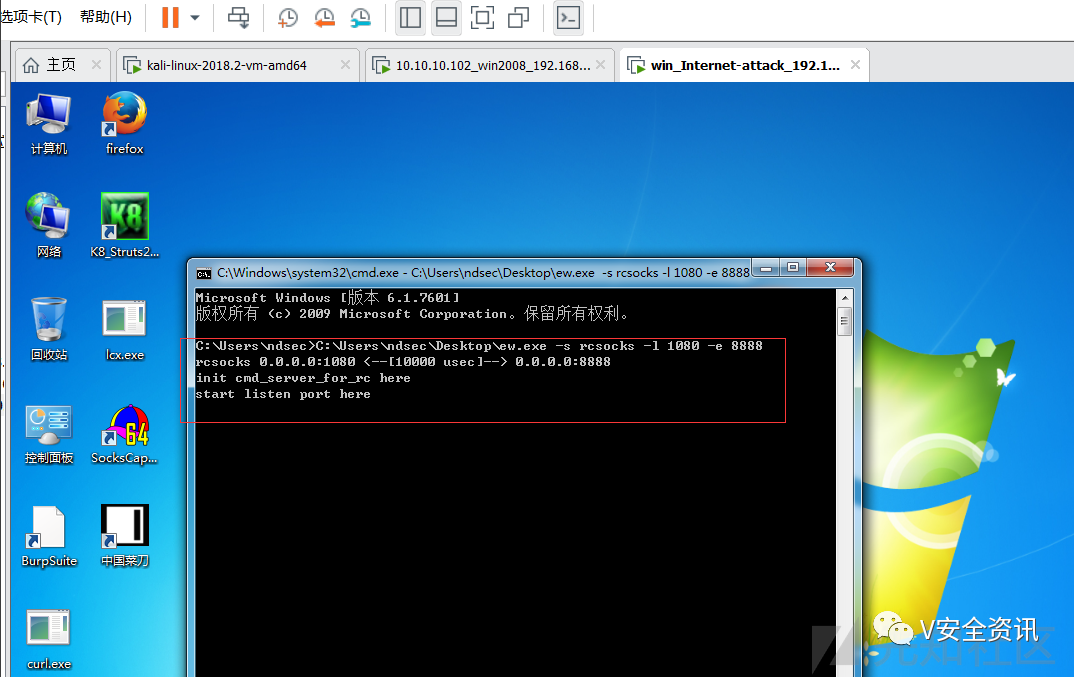The width and height of the screenshot is (1074, 677).
Task: Select the lcx.exe desktop file
Action: (125, 329)
